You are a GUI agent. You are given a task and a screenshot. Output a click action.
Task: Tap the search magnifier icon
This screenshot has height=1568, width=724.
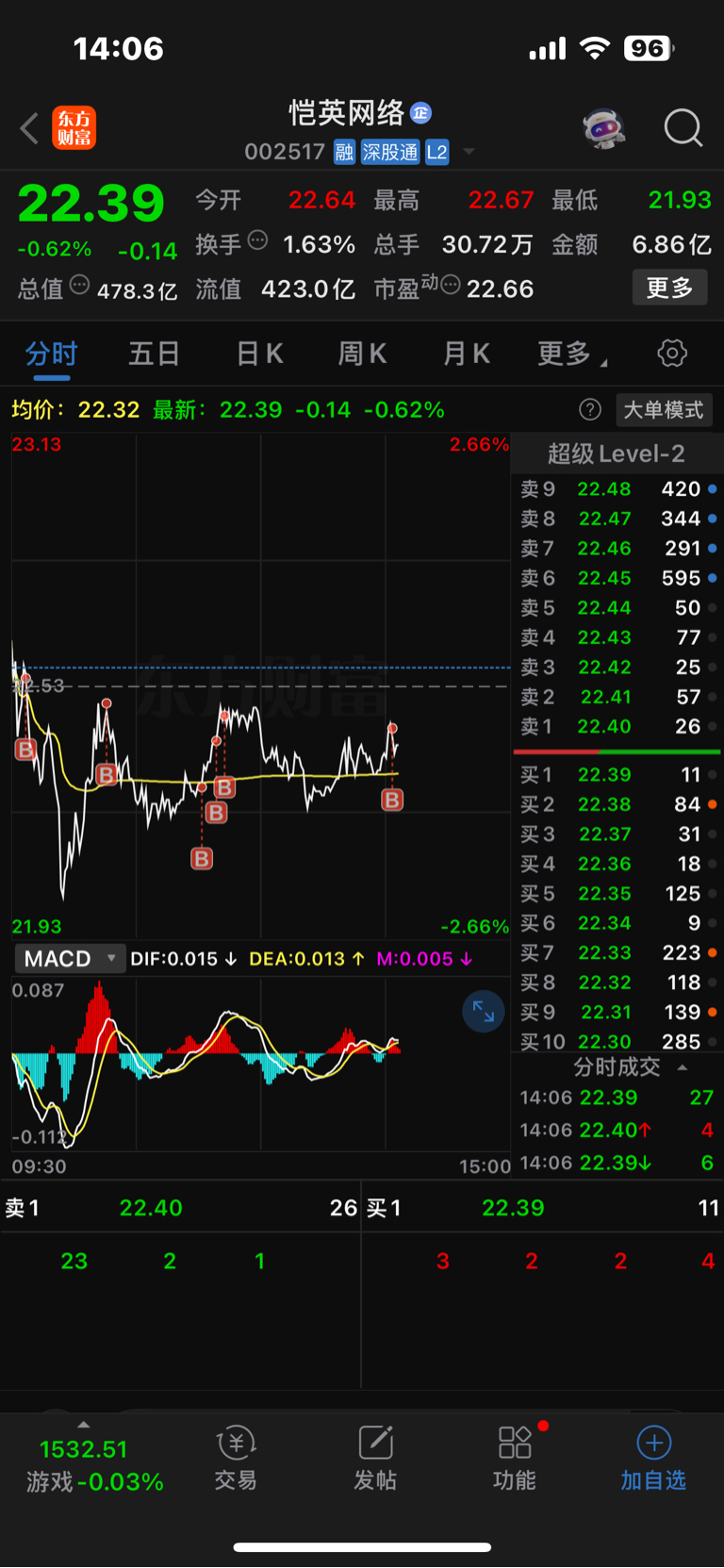coord(683,128)
